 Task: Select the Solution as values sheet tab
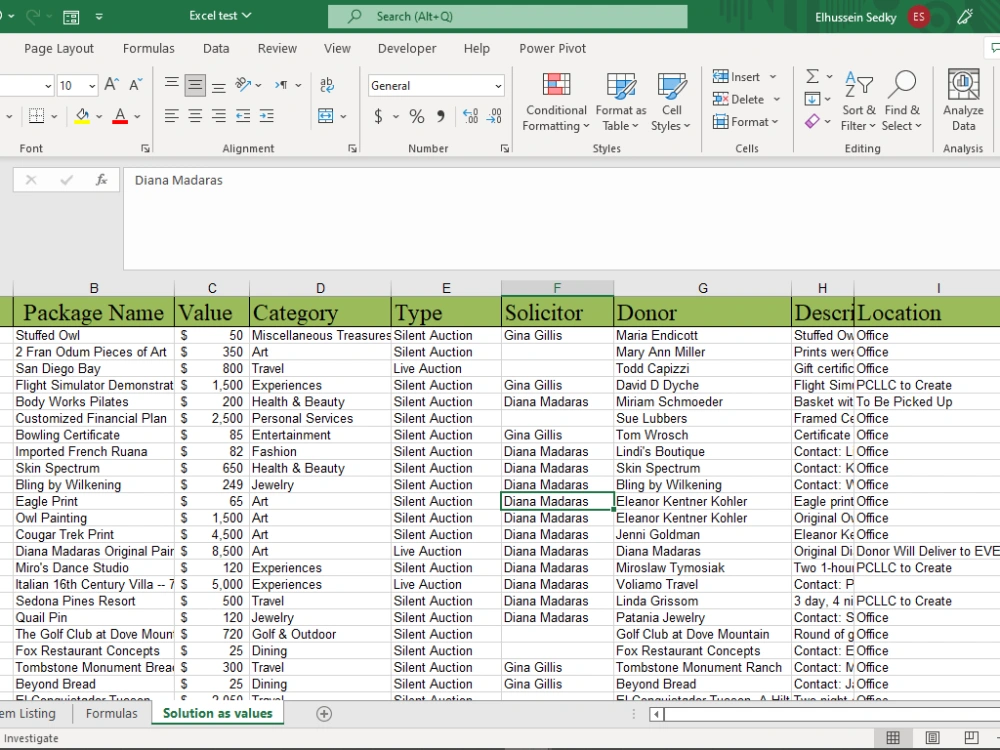(x=217, y=713)
